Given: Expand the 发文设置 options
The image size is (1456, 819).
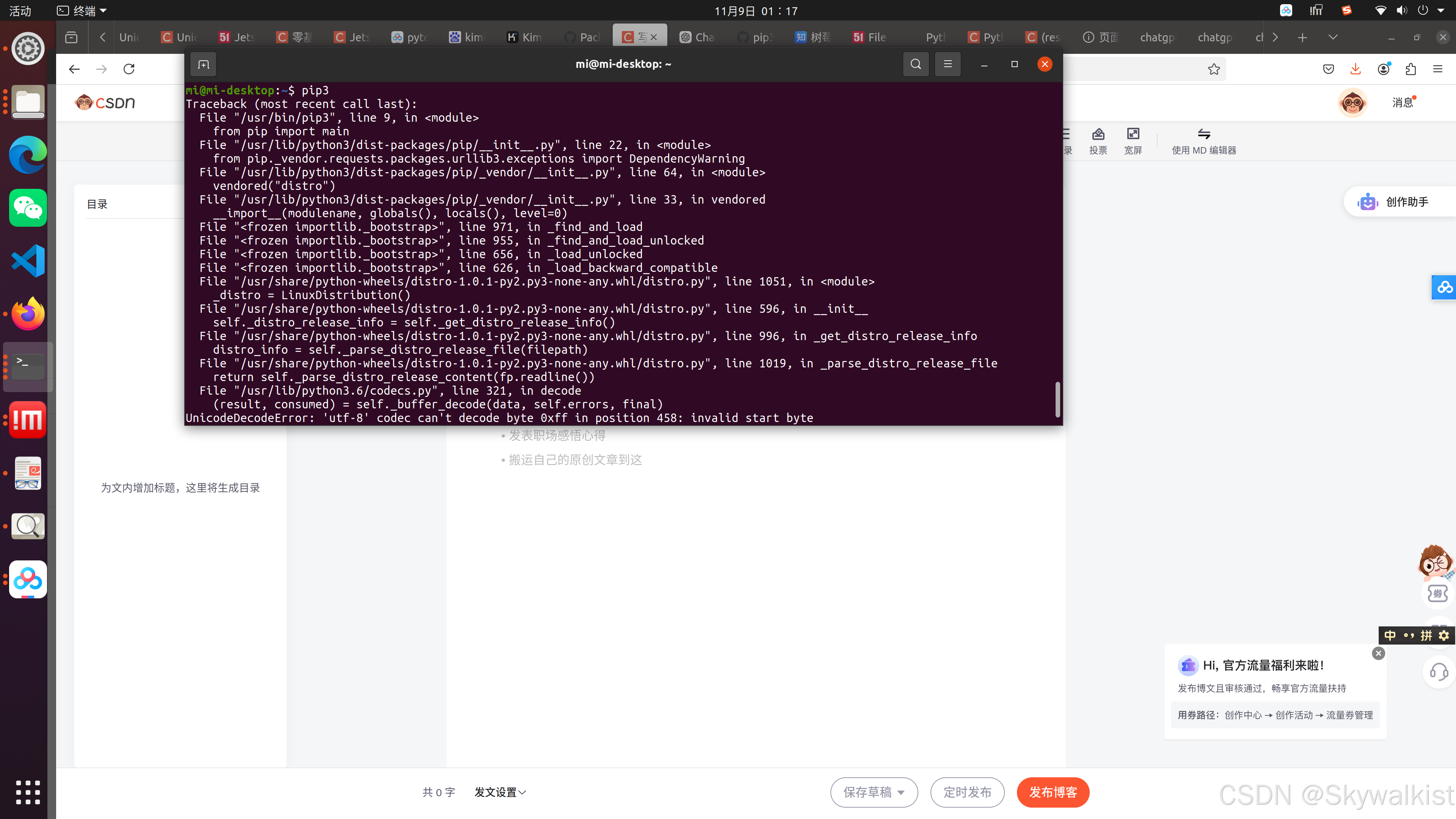Looking at the screenshot, I should pyautogui.click(x=500, y=792).
